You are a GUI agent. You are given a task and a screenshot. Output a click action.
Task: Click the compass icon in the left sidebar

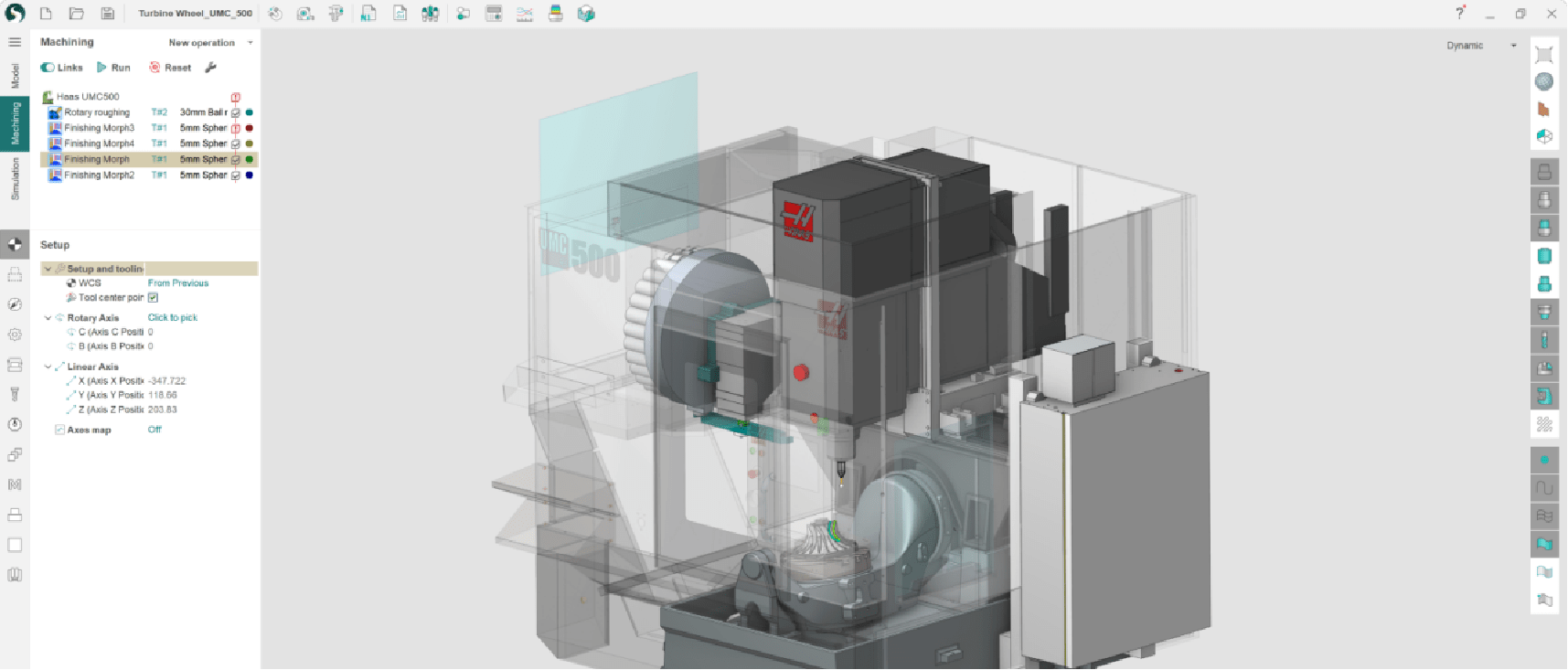click(15, 304)
